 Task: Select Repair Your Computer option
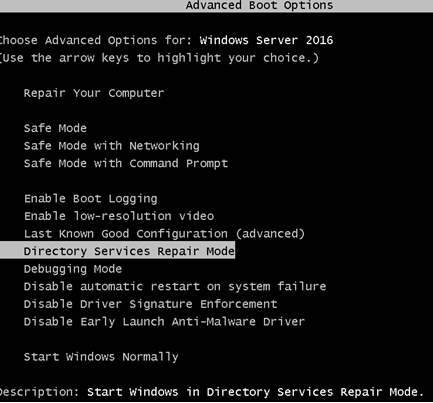tap(94, 93)
